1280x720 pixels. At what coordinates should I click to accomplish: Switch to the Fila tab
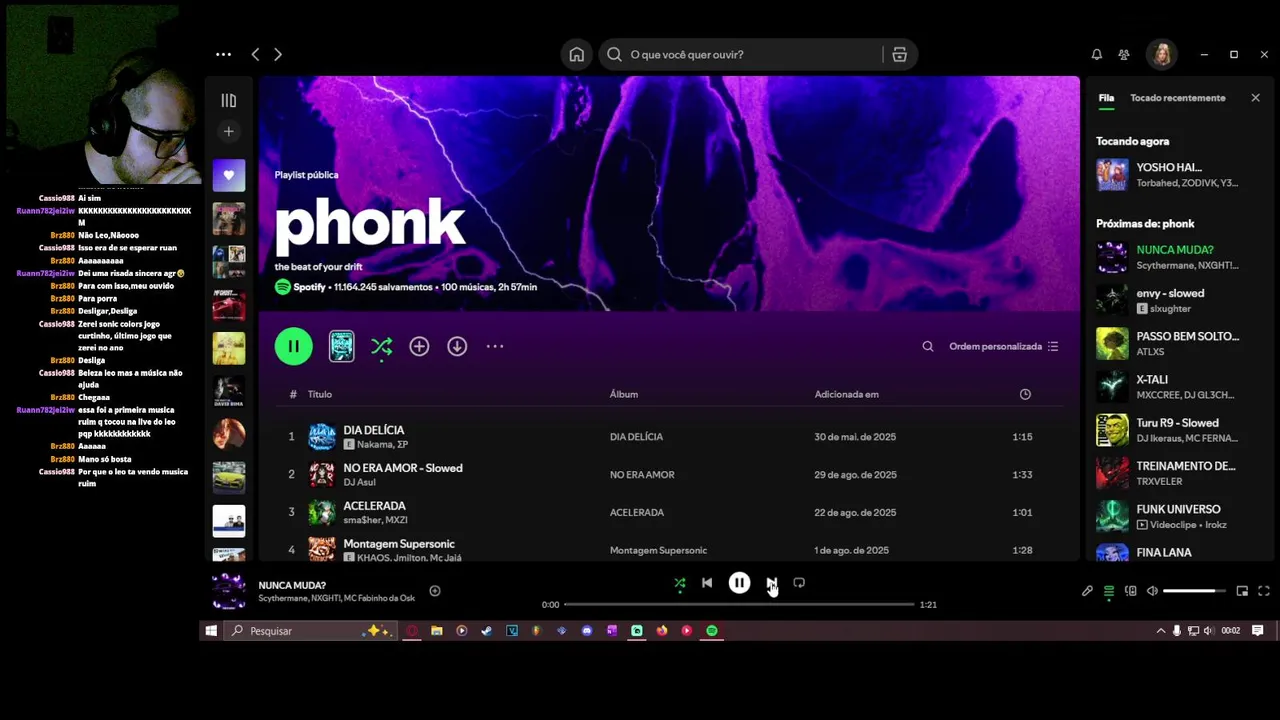(1106, 98)
